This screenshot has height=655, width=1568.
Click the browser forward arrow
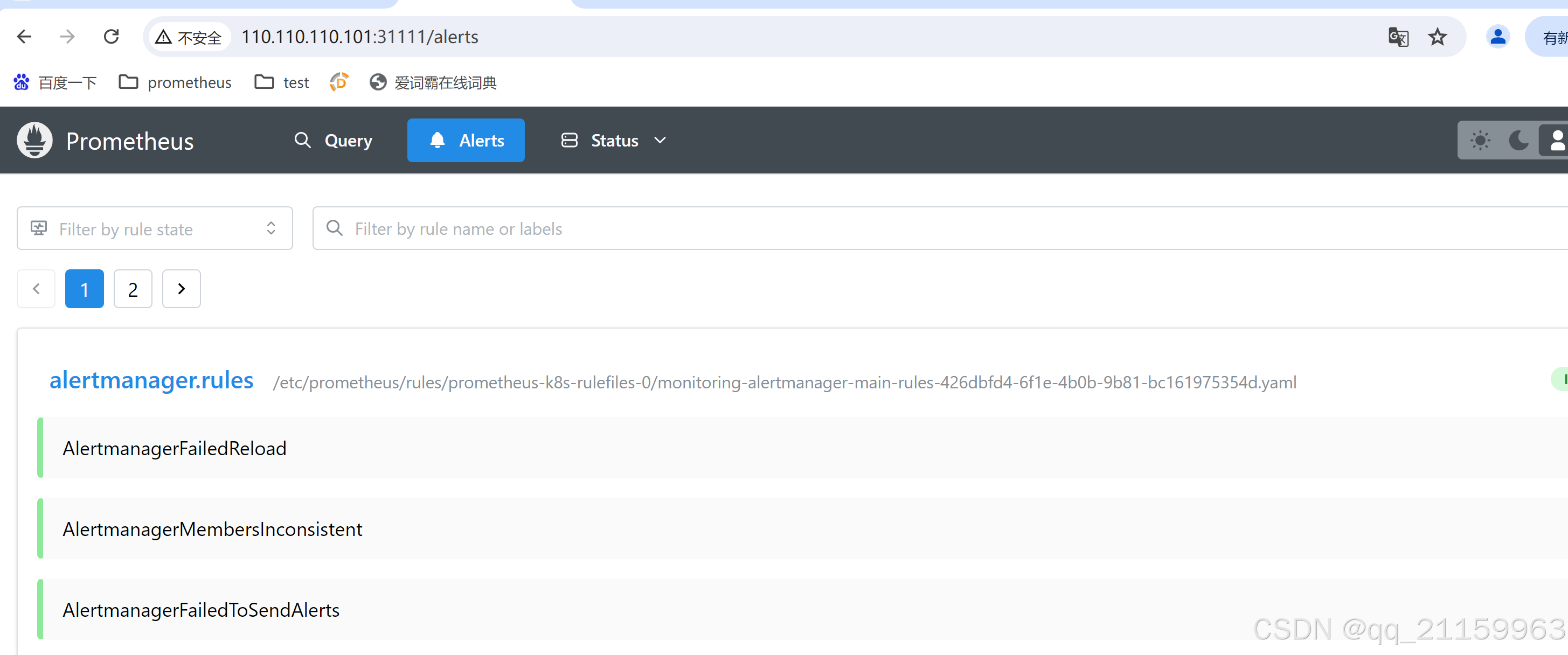67,37
